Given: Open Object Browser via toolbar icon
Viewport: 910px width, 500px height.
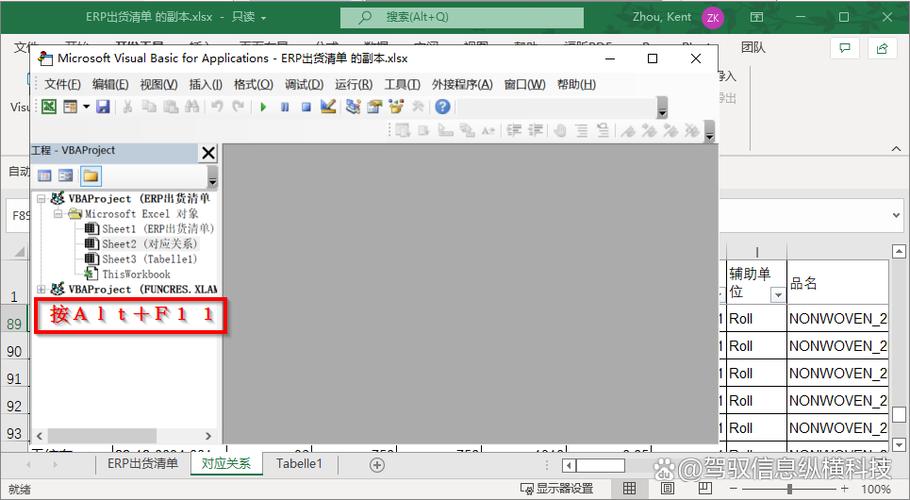Looking at the screenshot, I should coord(396,107).
